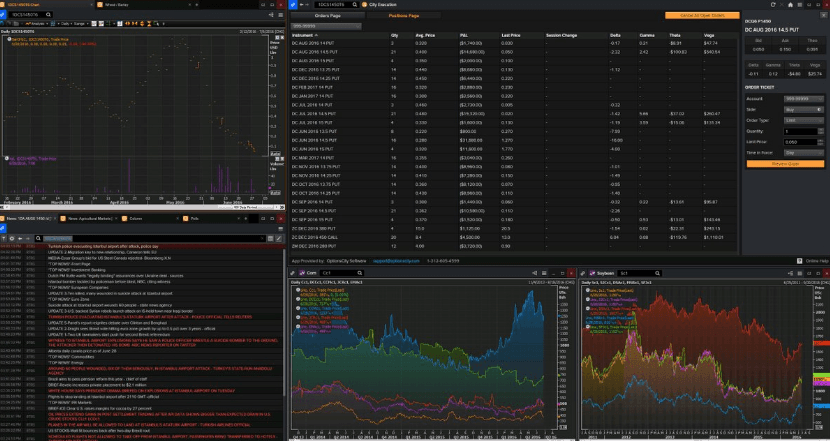Click the support email link in footer
Screen dimensions: 830x441
396,260
